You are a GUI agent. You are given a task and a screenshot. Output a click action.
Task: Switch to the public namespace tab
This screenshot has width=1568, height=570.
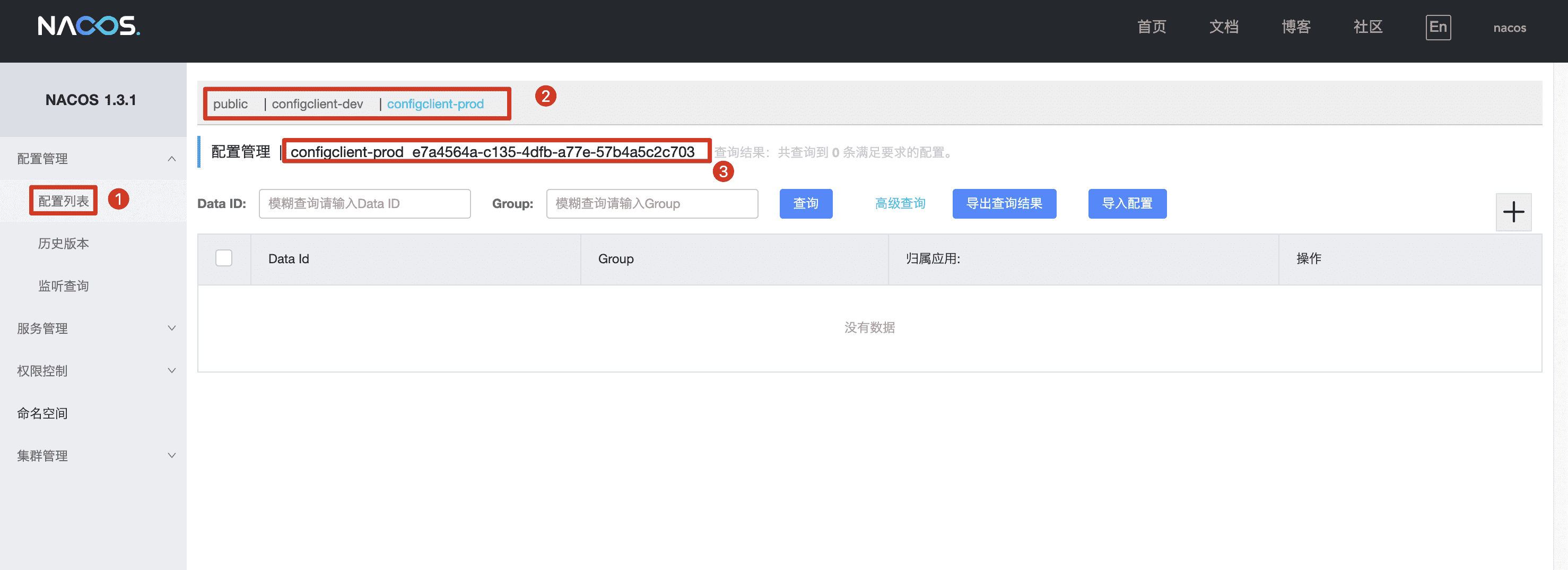tap(230, 104)
